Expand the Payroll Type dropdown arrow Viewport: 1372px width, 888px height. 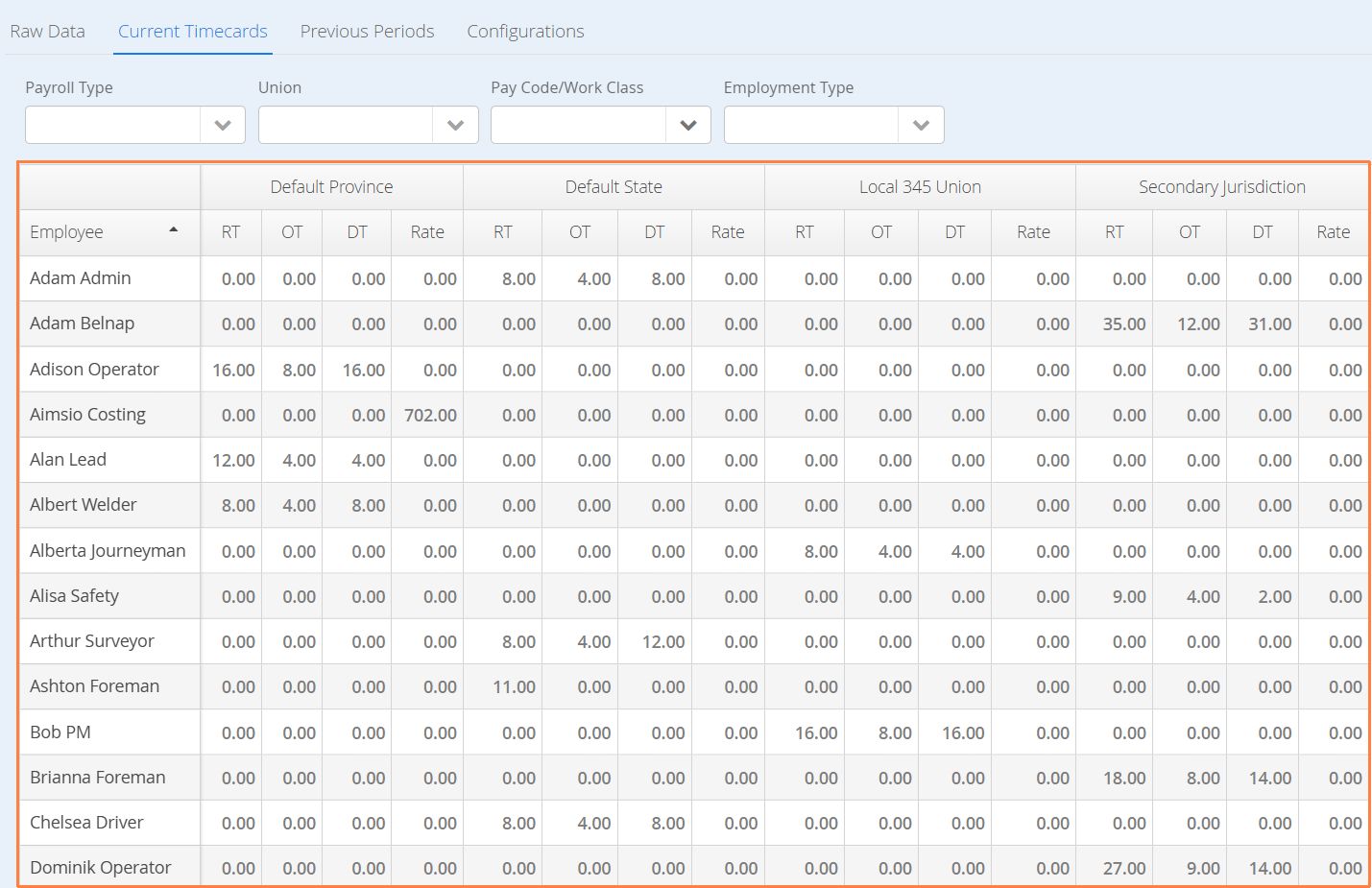[223, 125]
